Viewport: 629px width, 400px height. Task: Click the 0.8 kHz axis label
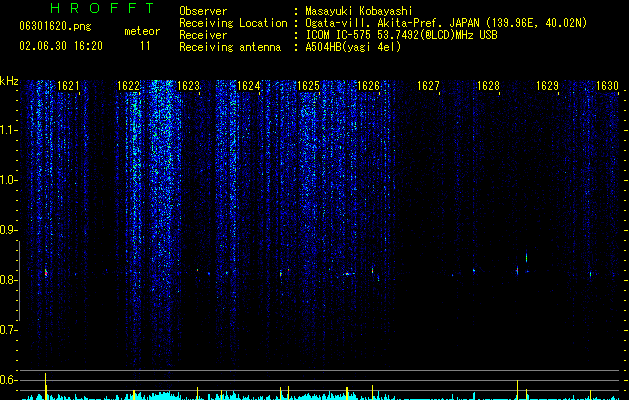pos(7,280)
